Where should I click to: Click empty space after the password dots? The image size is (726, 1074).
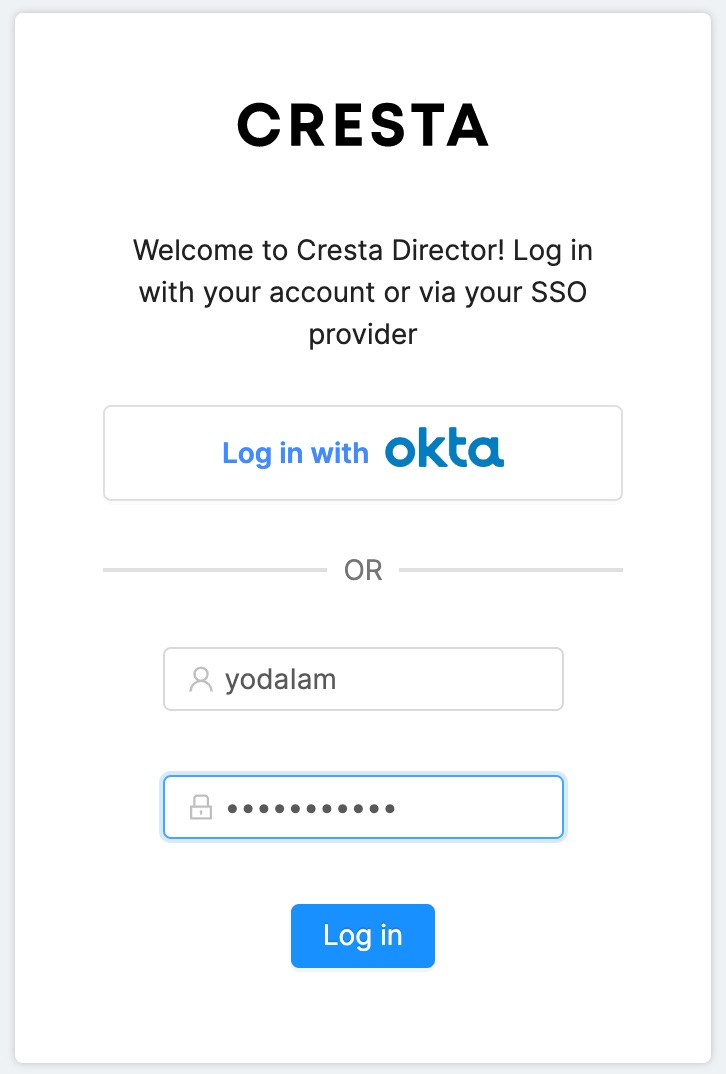[x=478, y=807]
